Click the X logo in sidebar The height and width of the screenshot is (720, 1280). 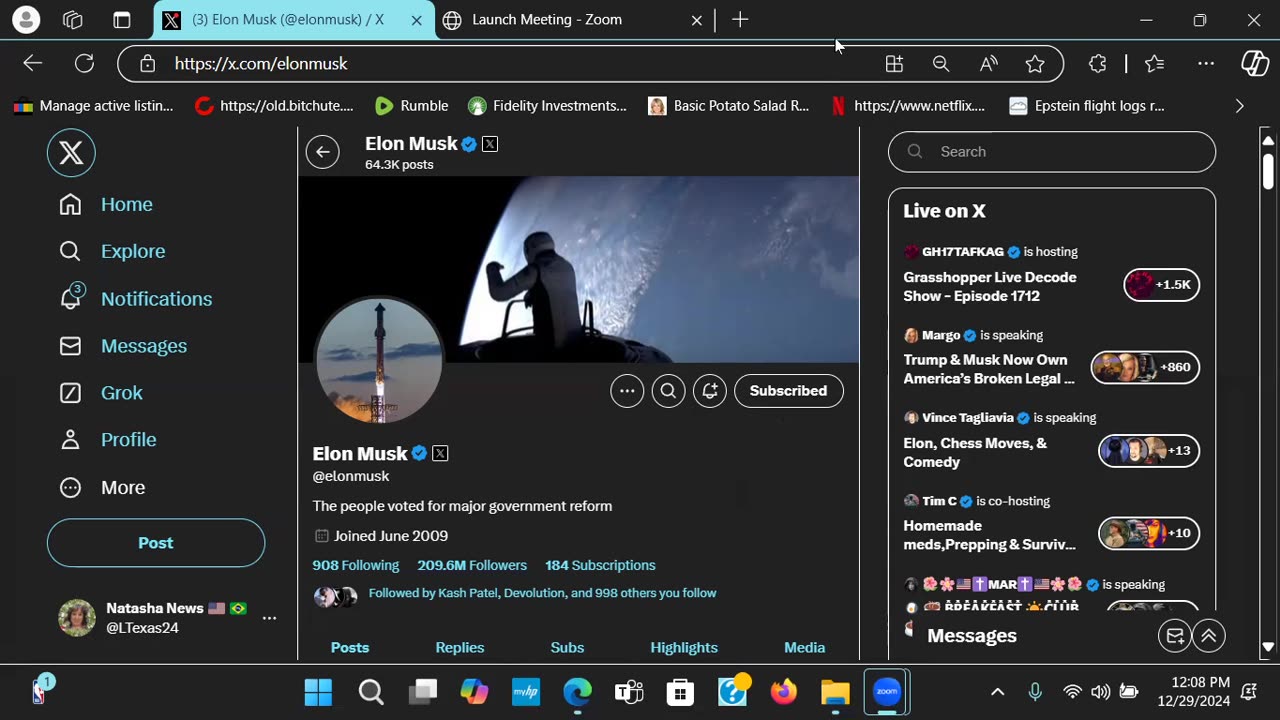(71, 153)
